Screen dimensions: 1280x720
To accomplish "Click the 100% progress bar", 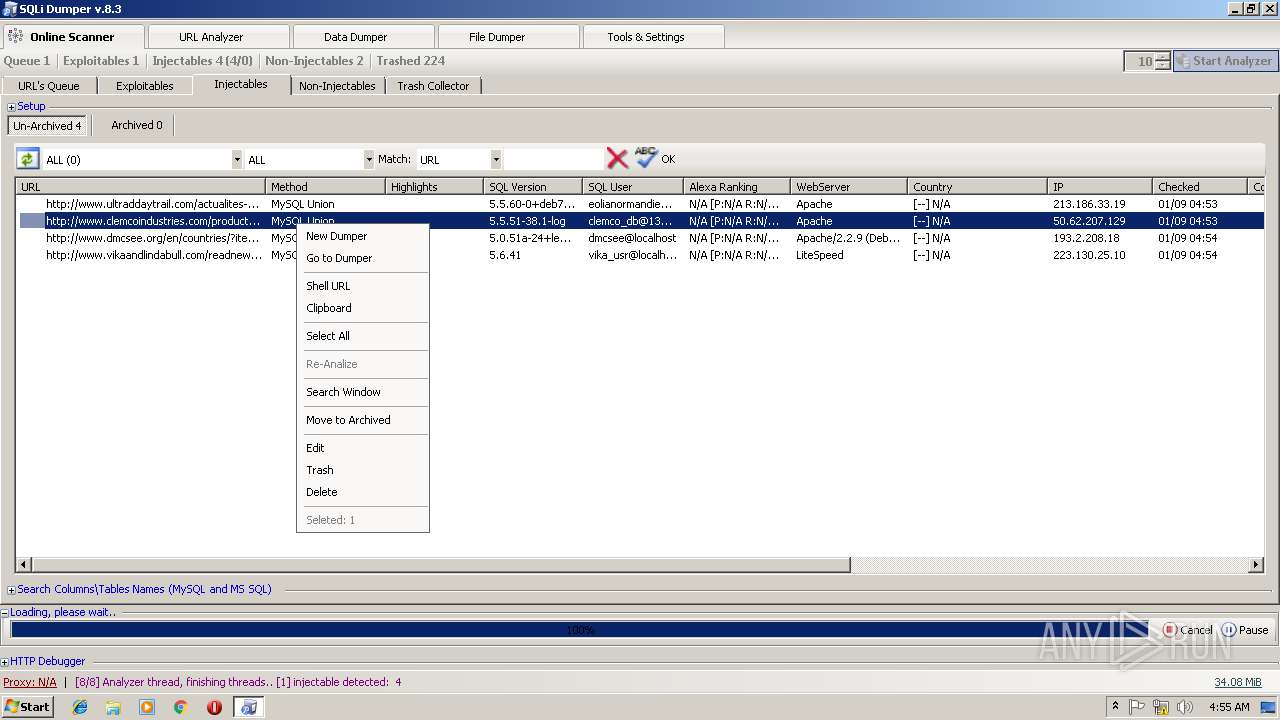I will (x=580, y=630).
